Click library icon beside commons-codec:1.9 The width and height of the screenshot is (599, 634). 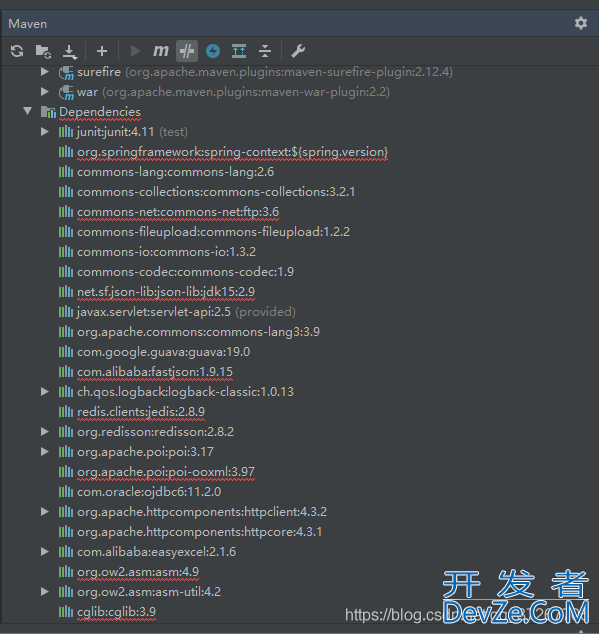[x=66, y=271]
